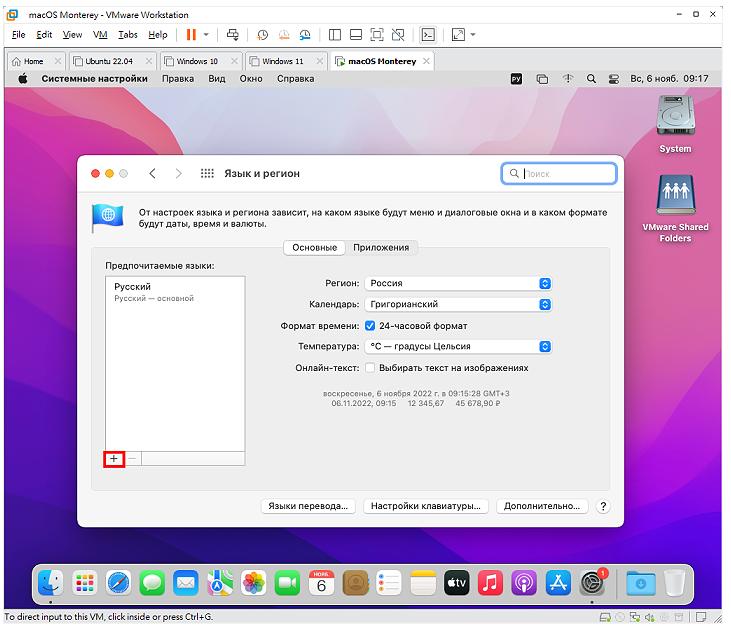Click the help question mark button
This screenshot has width=731, height=630.
[x=603, y=506]
